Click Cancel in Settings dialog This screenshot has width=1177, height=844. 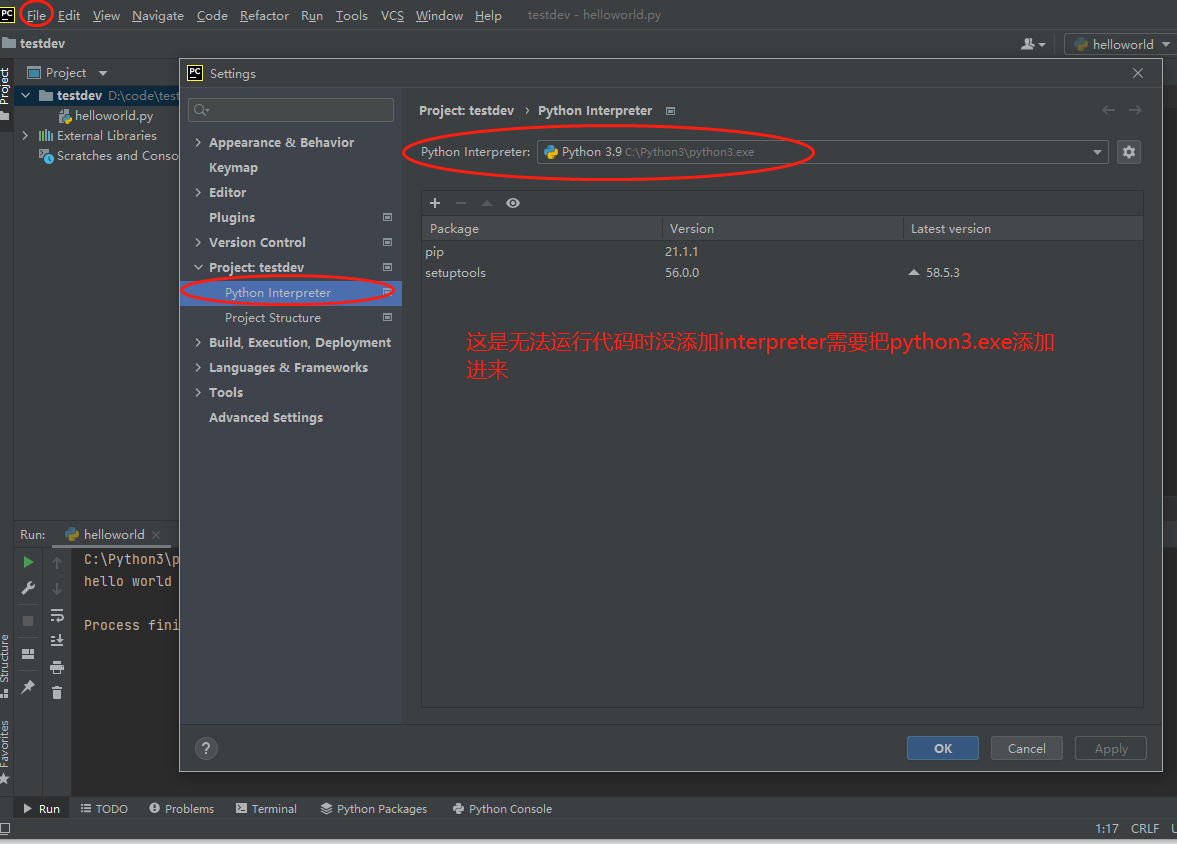pos(1026,749)
